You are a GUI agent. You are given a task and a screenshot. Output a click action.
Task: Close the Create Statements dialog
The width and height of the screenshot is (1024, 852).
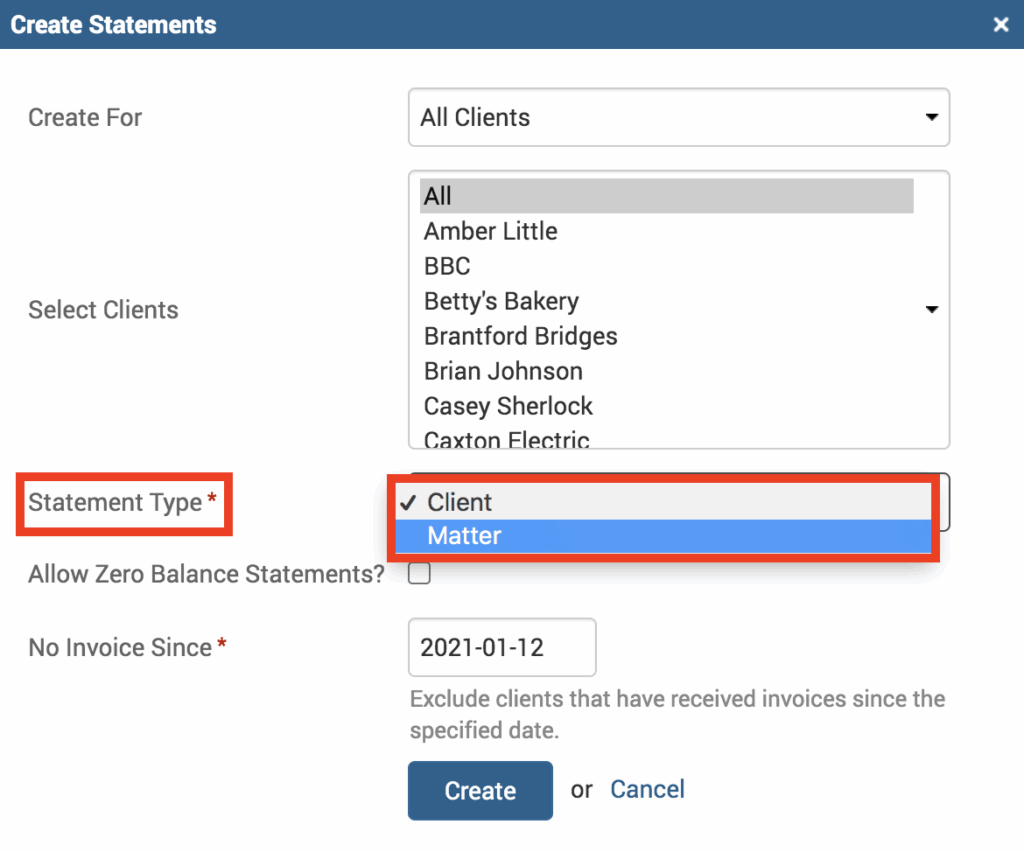(x=1000, y=25)
